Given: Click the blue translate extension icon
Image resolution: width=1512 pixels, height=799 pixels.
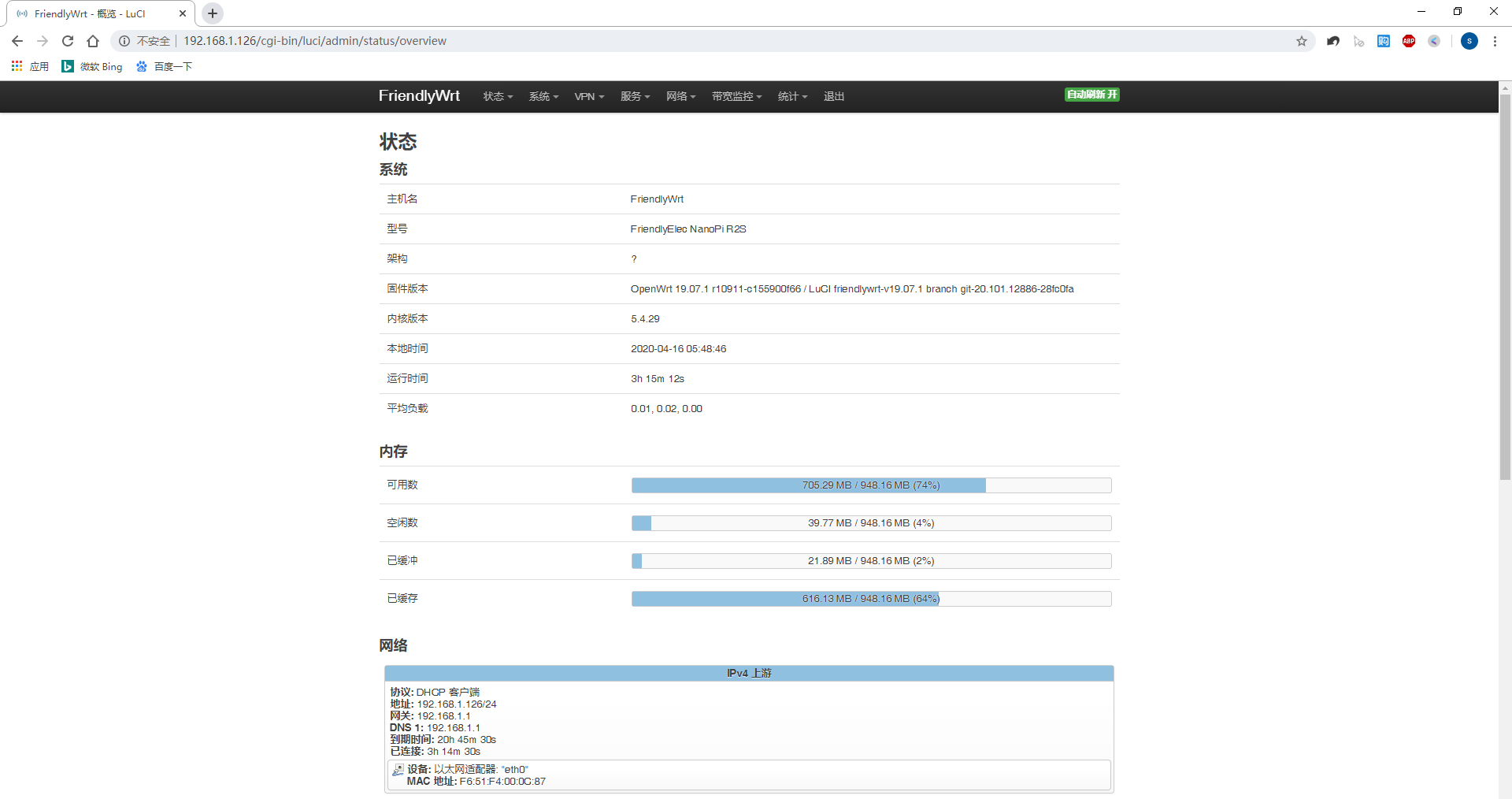Looking at the screenshot, I should (1384, 41).
